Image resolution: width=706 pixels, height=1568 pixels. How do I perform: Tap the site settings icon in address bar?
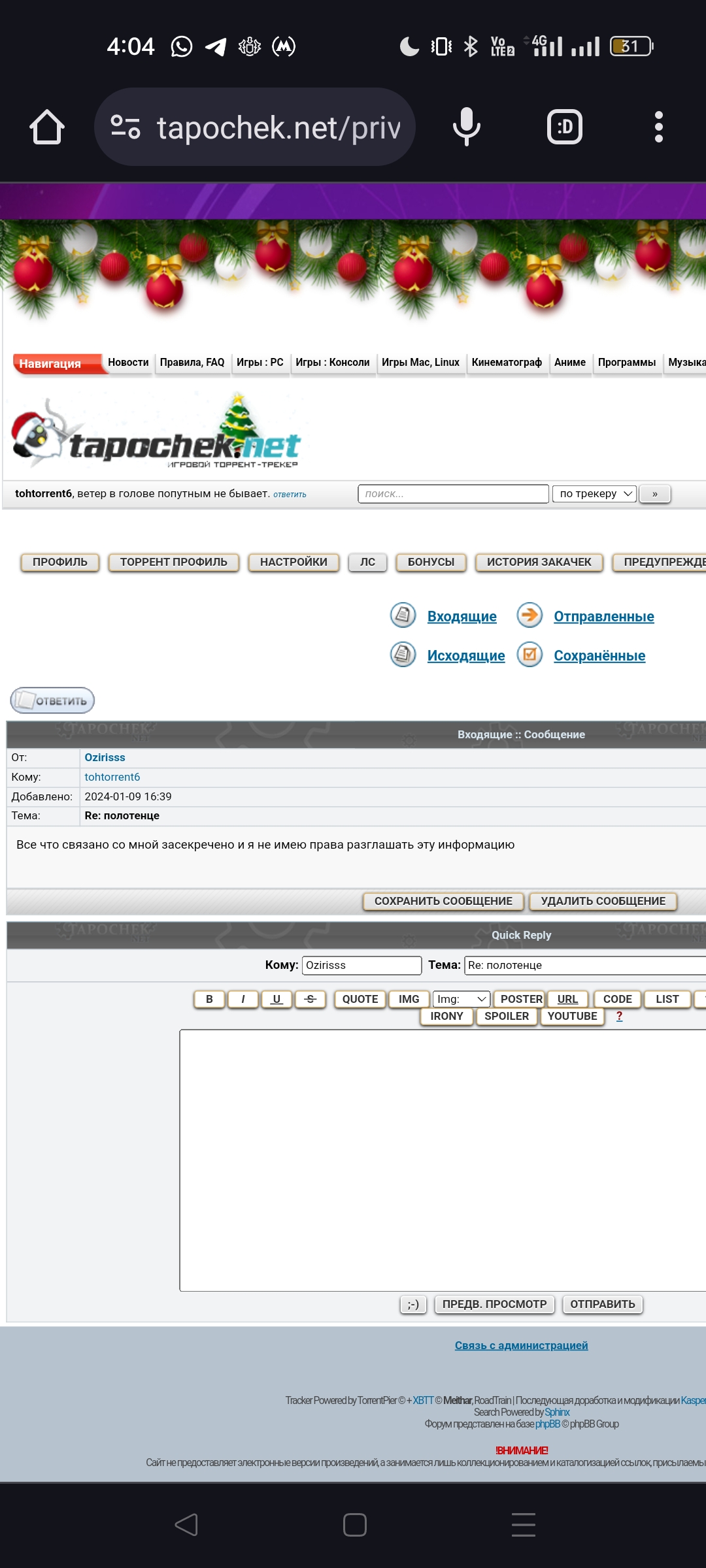click(126, 127)
